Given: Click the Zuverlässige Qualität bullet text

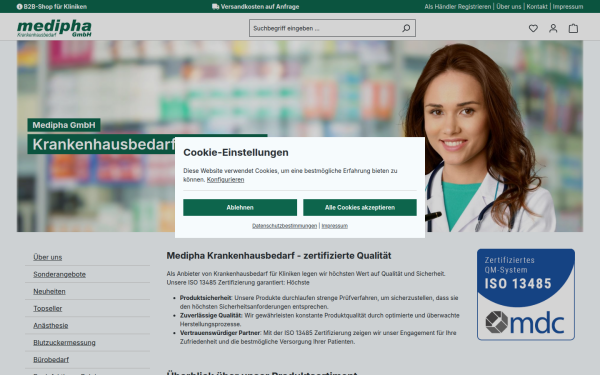Looking at the screenshot, I should pos(320,320).
